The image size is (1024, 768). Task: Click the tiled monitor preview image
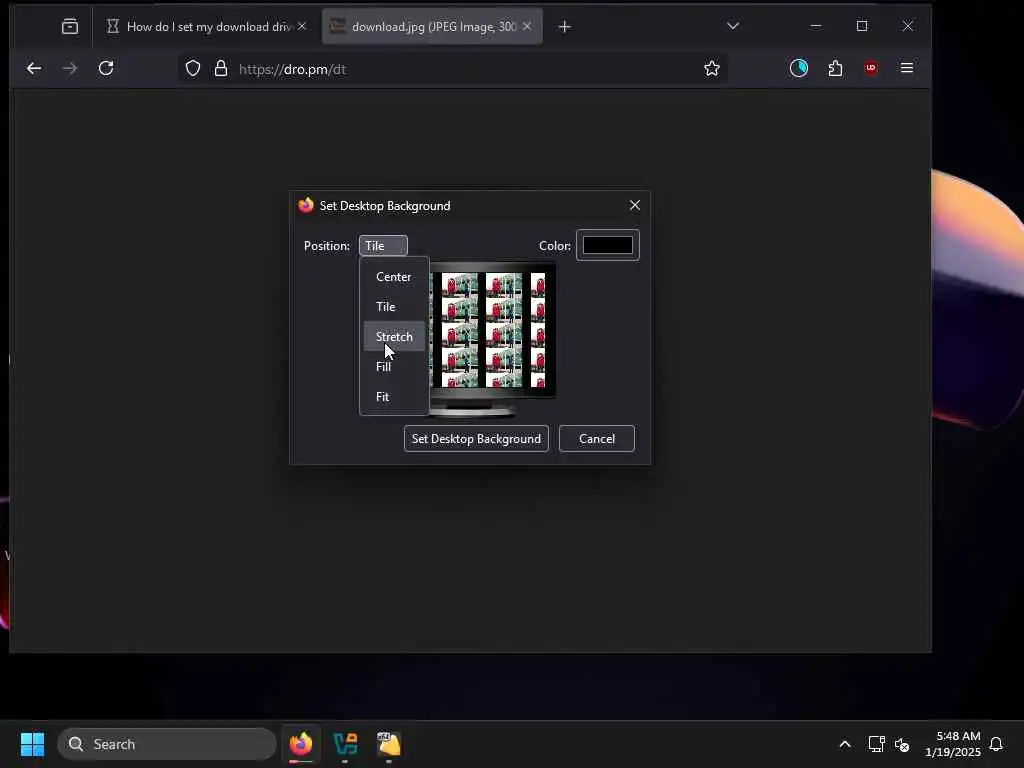(x=492, y=330)
